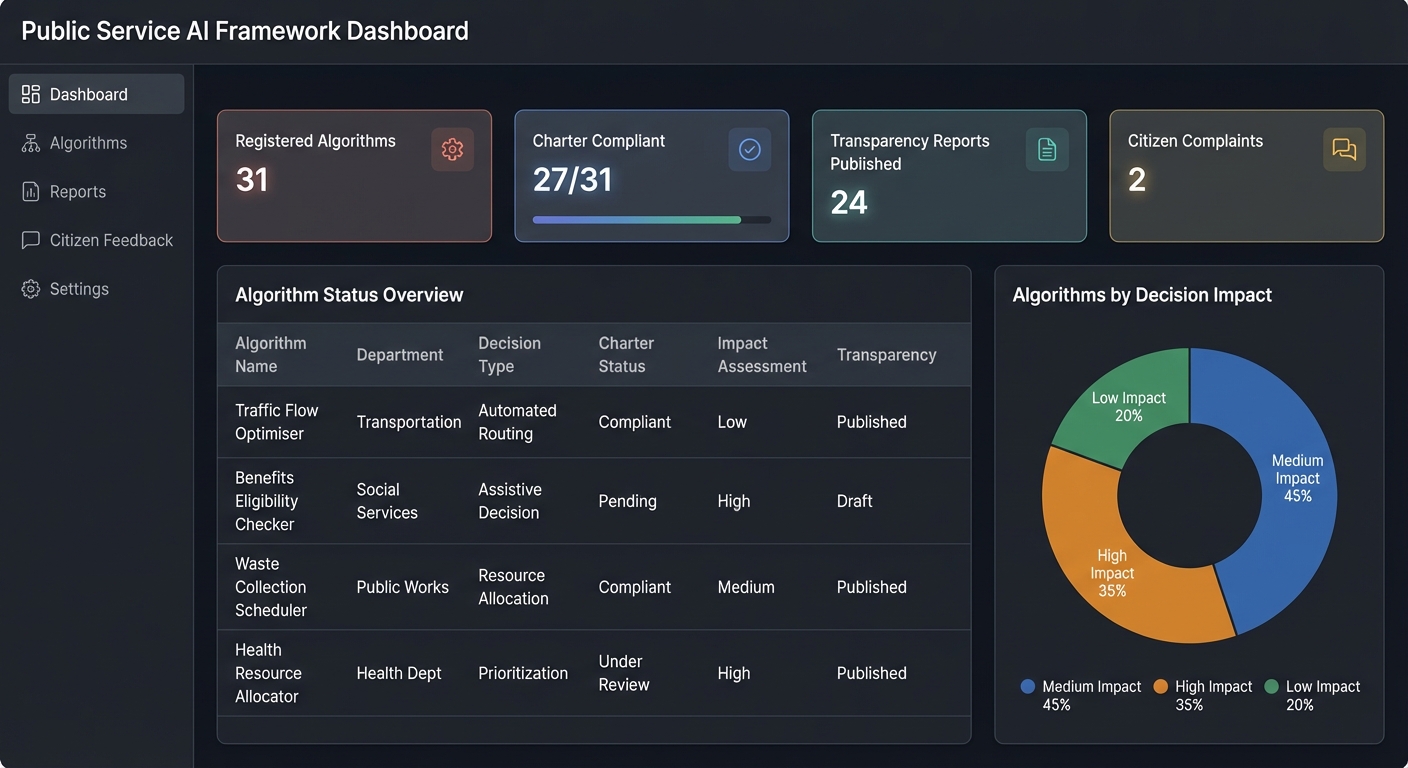Switch to the Algorithms section
Viewport: 1408px width, 768px height.
[88, 142]
